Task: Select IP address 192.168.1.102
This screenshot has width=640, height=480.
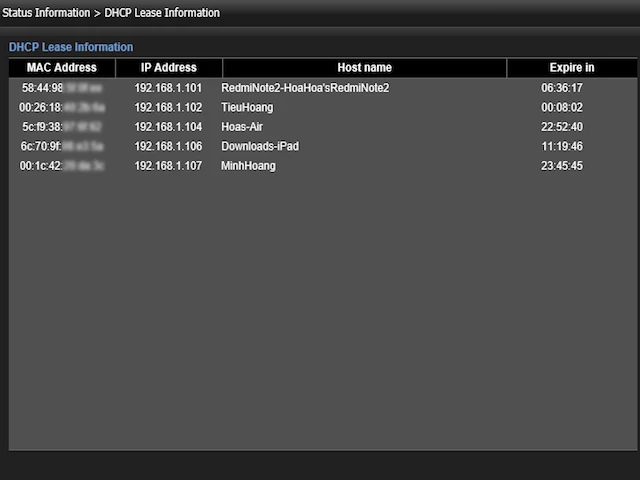Action: tap(168, 107)
